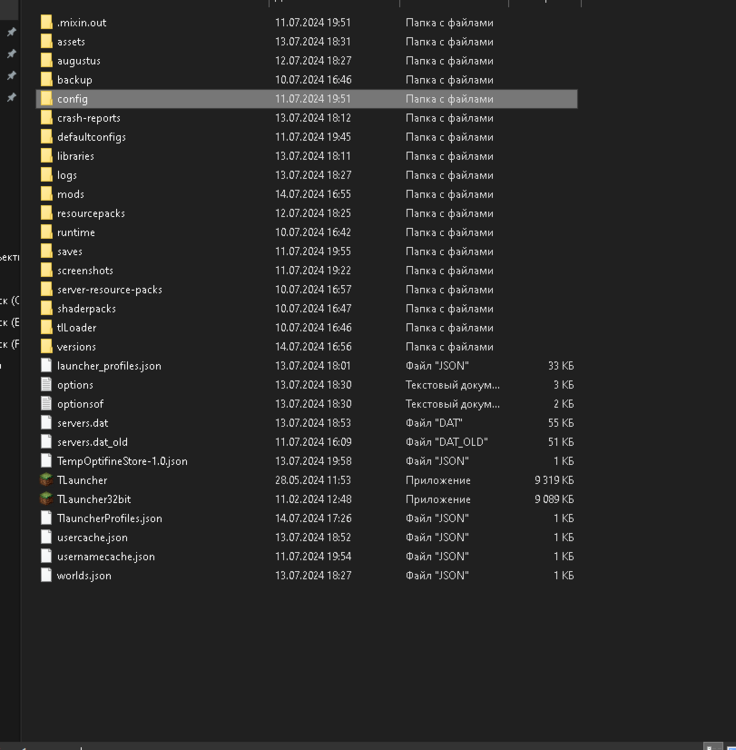Select the servers.dat file icon
736x750 pixels.
tap(46, 423)
